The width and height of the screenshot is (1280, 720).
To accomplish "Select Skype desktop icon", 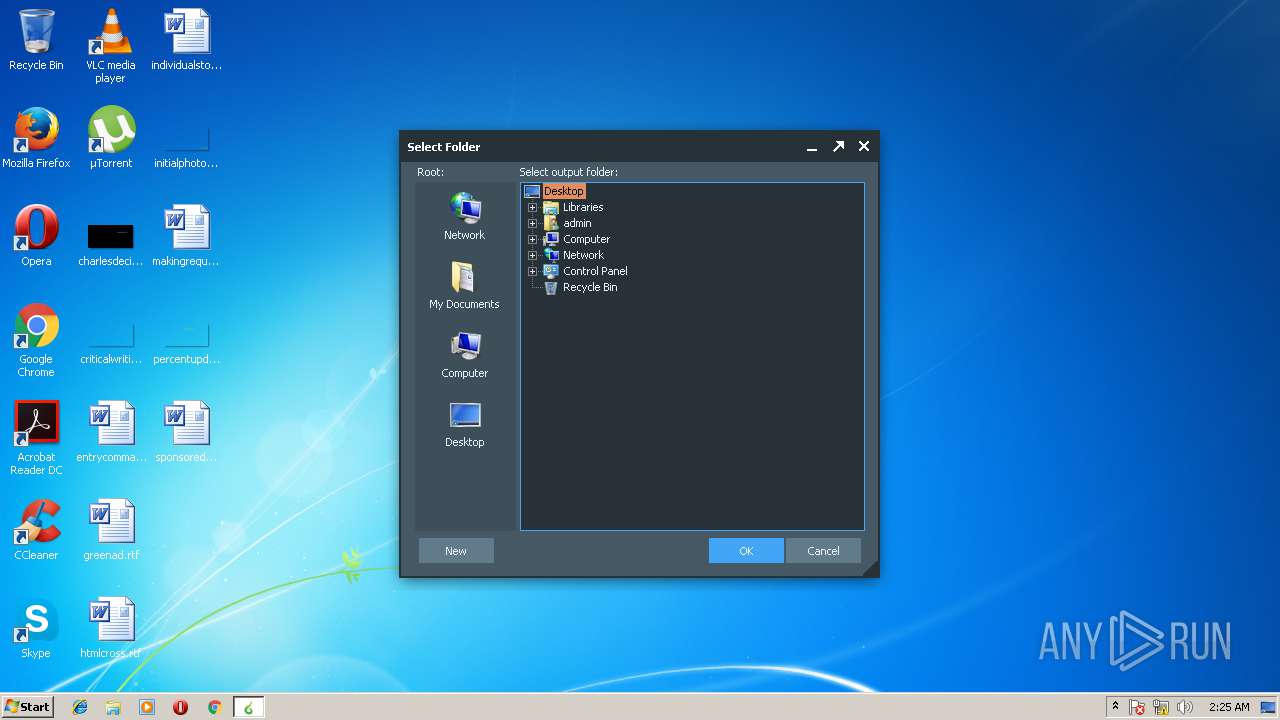I will coord(36,628).
